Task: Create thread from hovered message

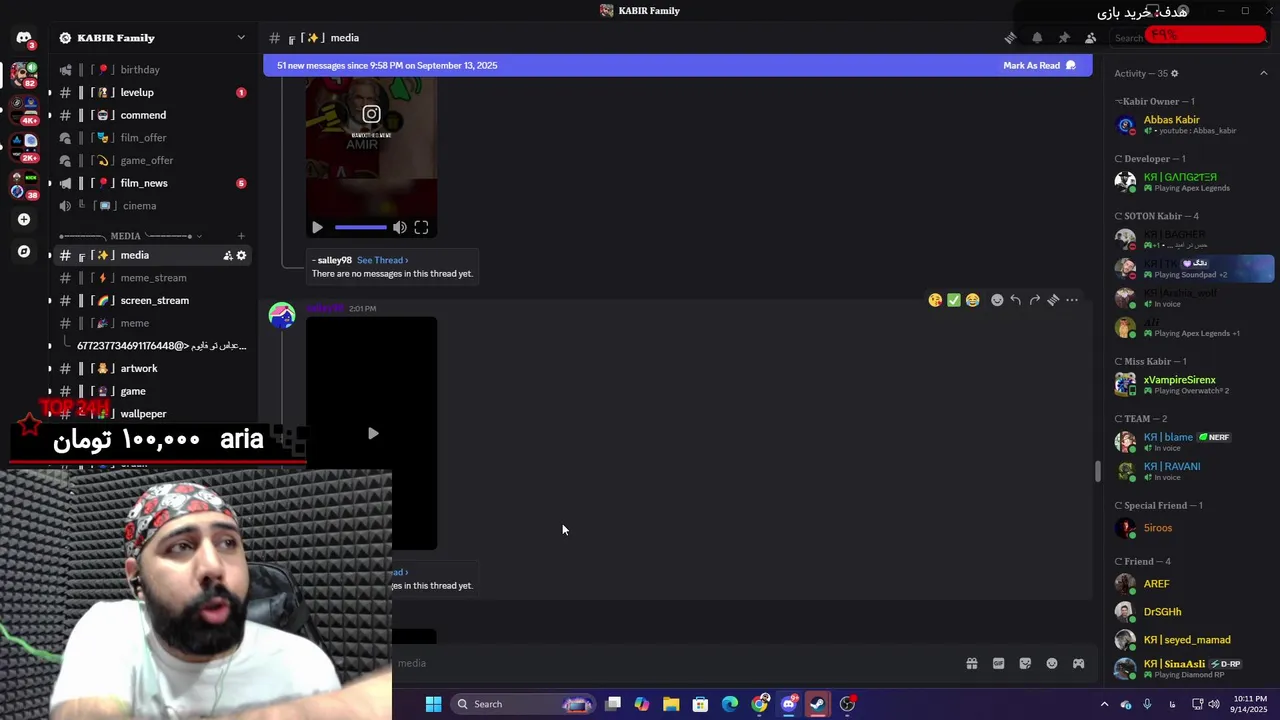Action: click(x=1053, y=300)
